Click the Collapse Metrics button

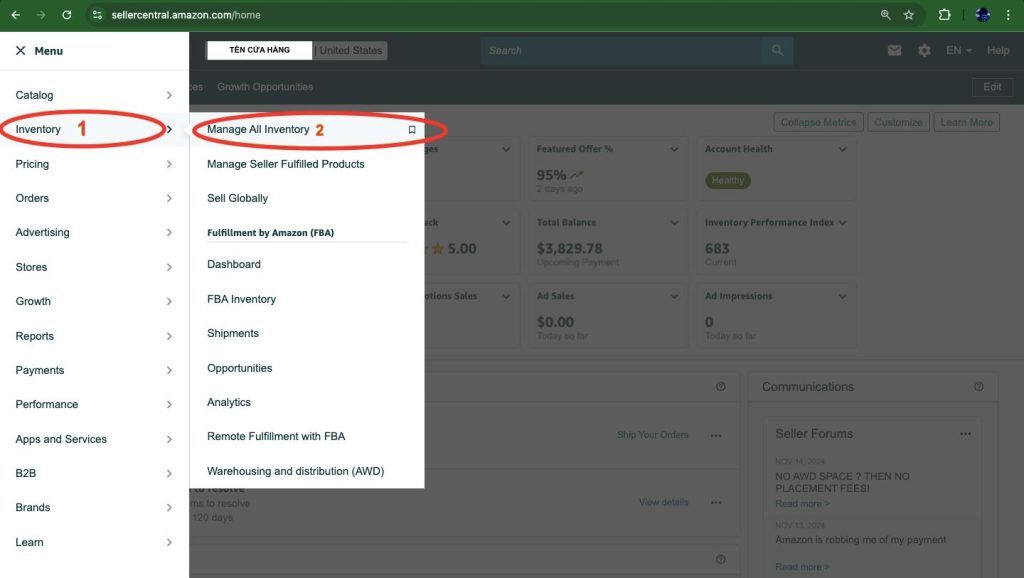818,122
